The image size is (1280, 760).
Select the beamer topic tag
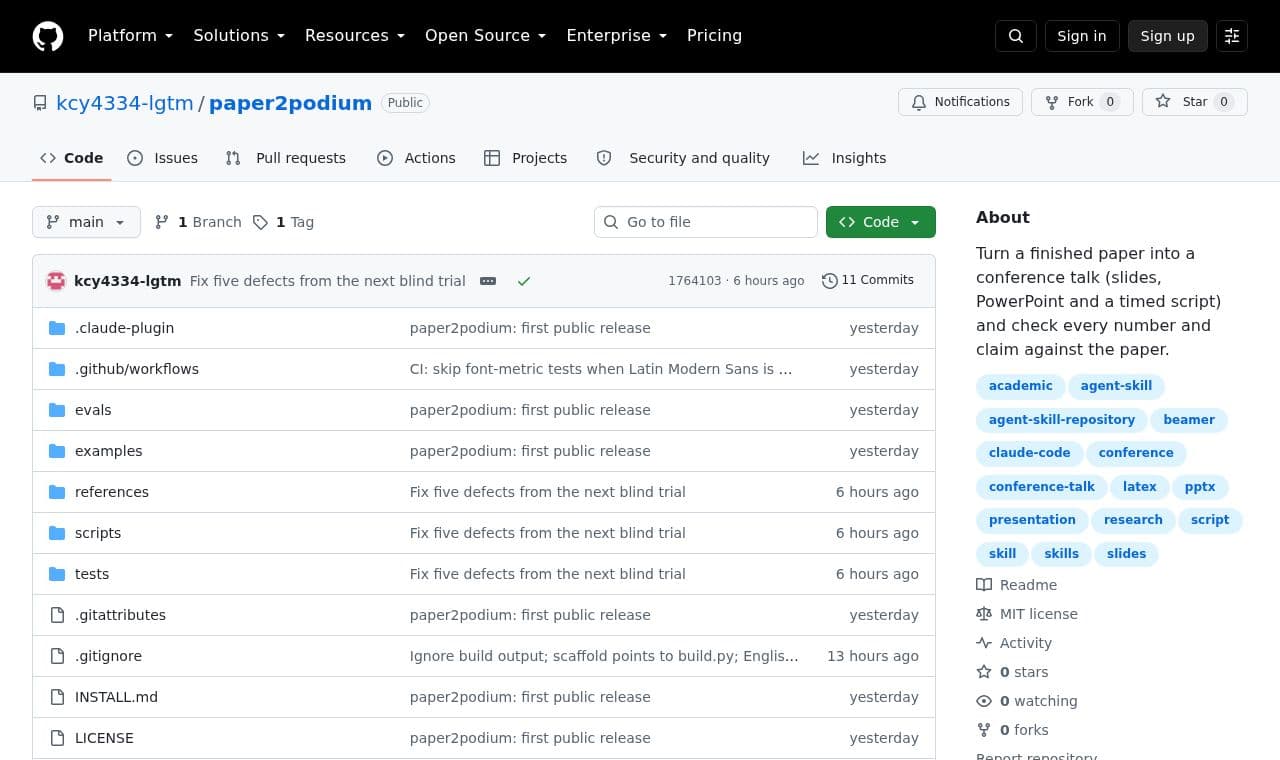coord(1189,420)
